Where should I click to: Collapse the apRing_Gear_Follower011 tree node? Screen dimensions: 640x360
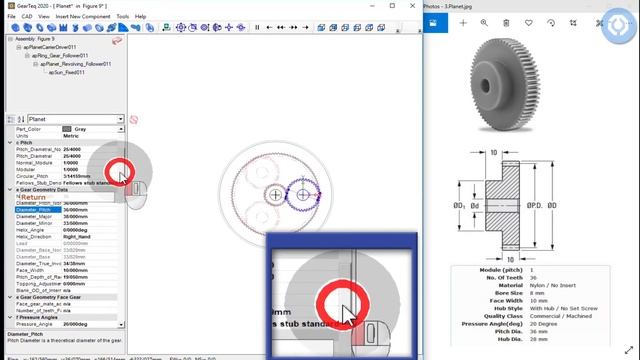click(x=27, y=56)
